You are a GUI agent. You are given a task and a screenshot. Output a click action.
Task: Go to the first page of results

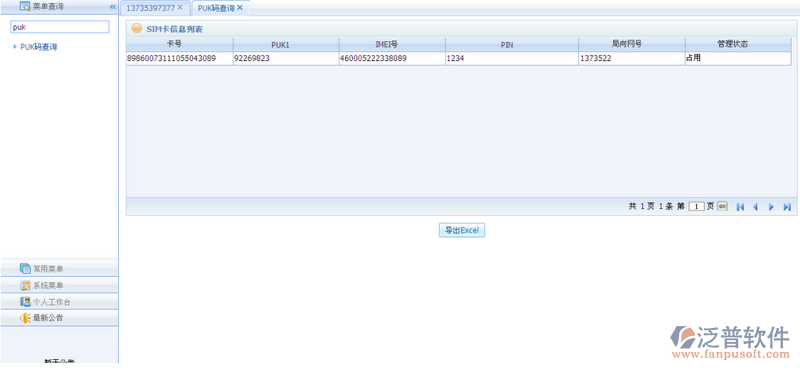(740, 207)
